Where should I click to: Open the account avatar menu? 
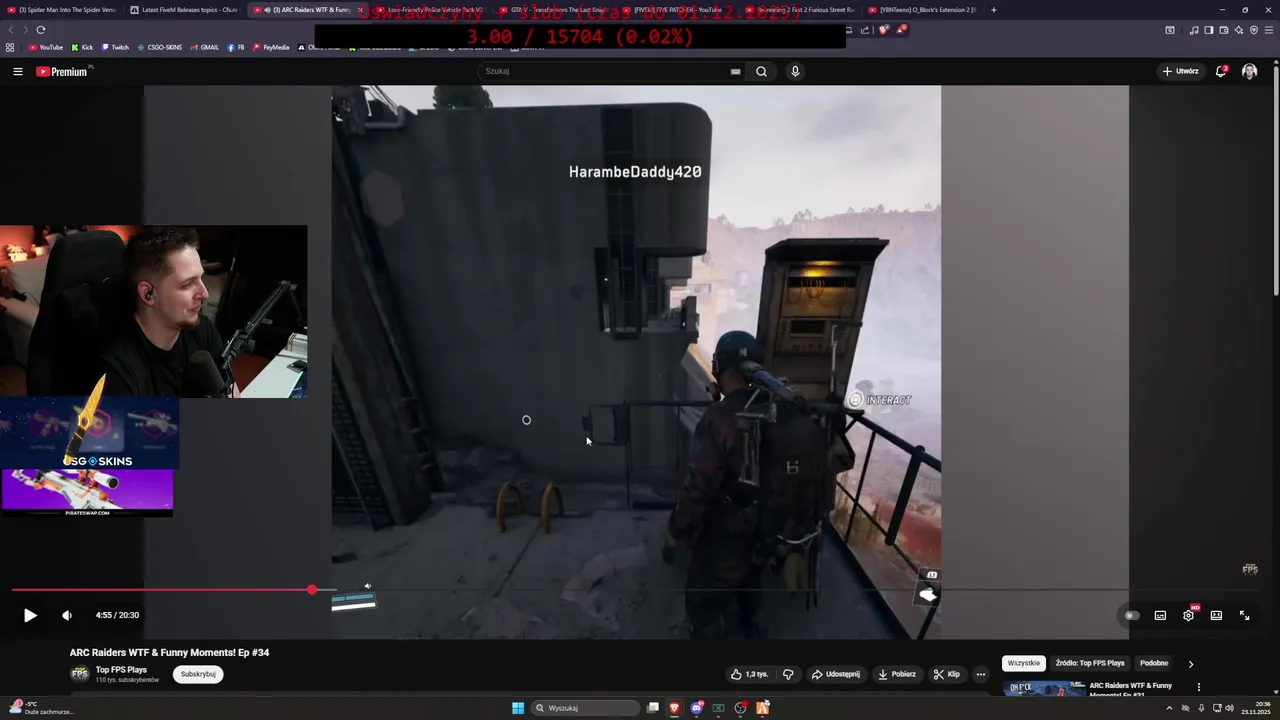coord(1249,71)
